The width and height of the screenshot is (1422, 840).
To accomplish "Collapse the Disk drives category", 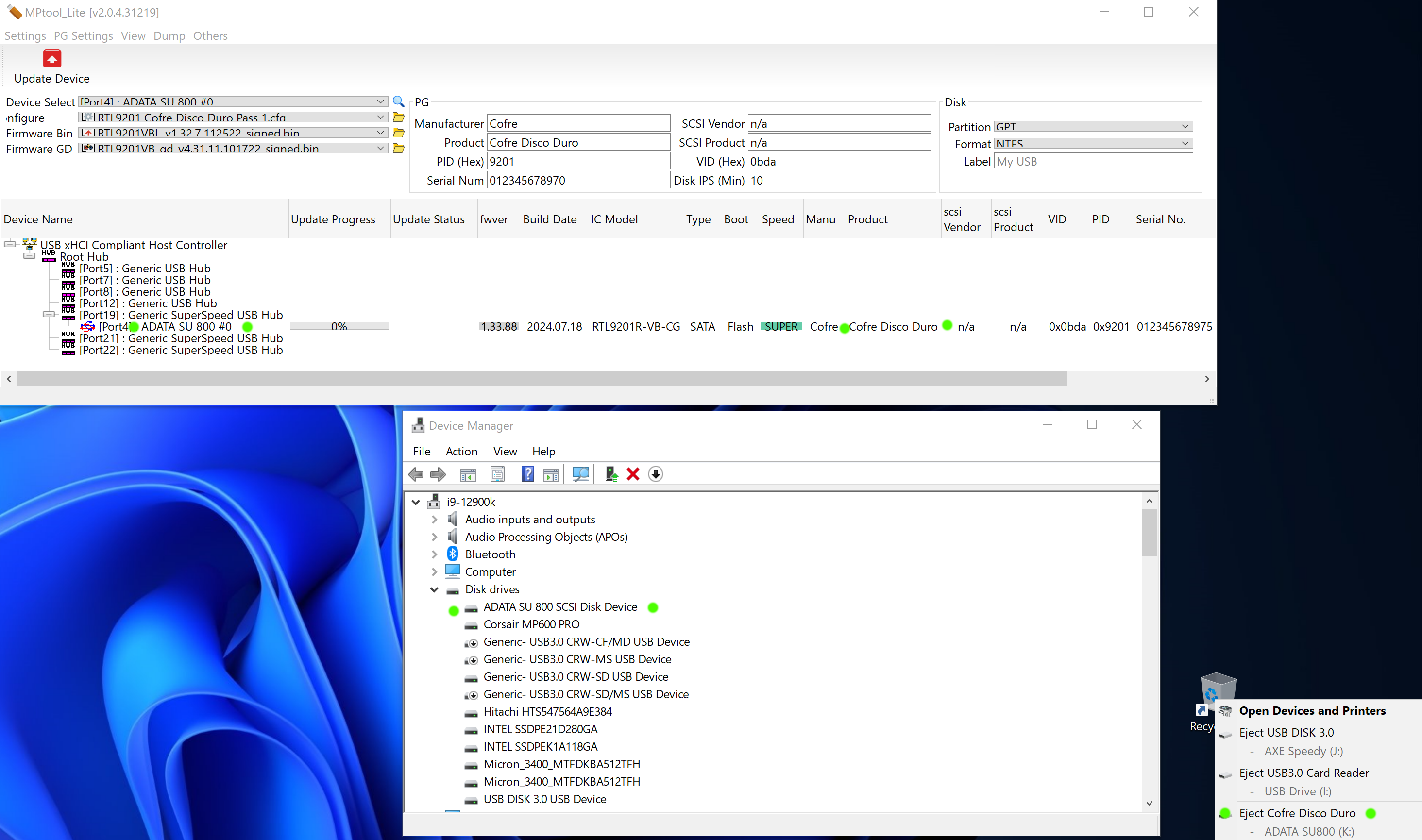I will click(434, 589).
